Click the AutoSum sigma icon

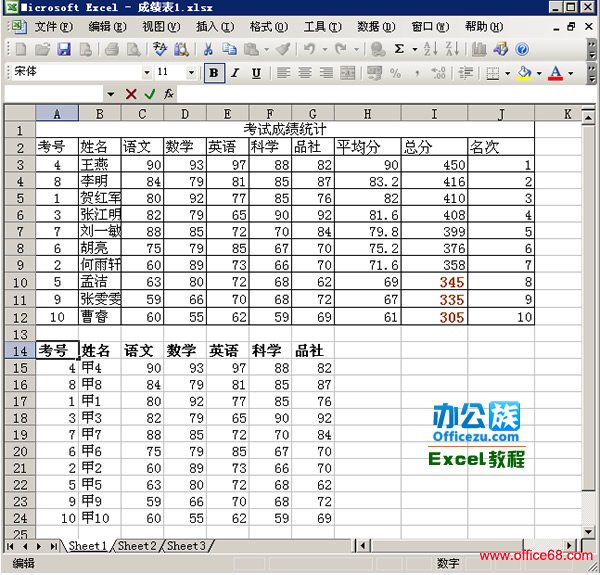pos(399,49)
